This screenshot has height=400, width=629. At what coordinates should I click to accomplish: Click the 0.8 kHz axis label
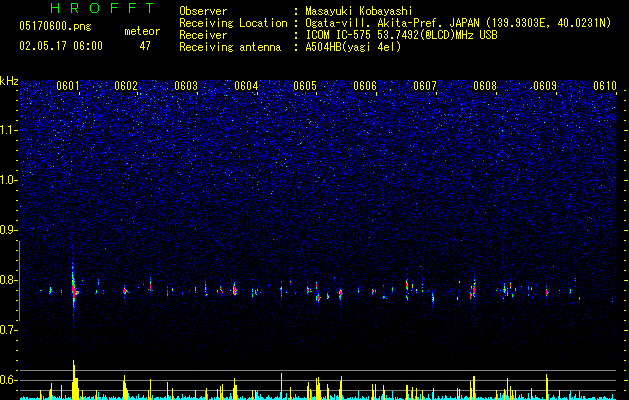(9, 280)
